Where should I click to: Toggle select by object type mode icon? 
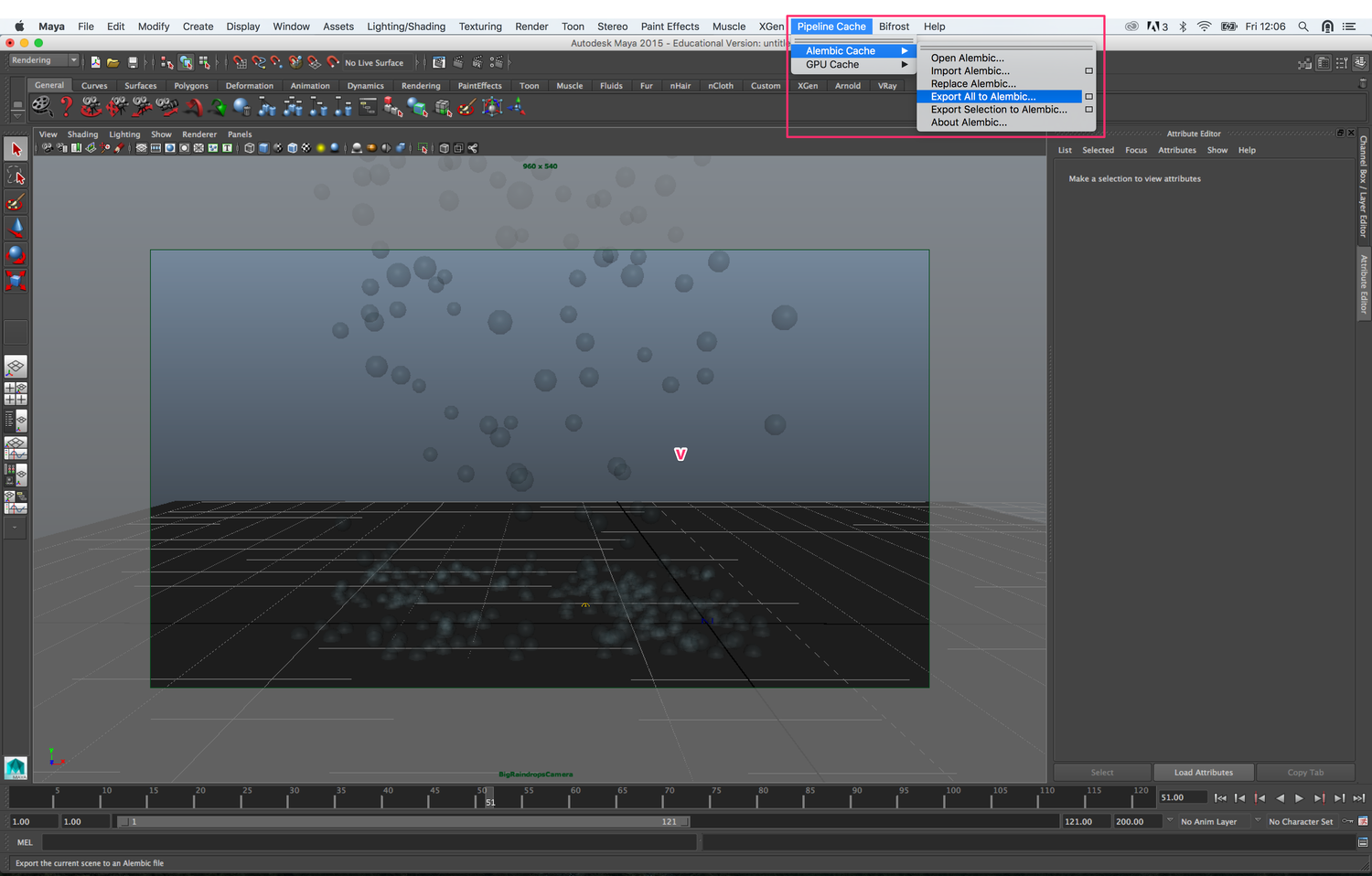[x=186, y=62]
